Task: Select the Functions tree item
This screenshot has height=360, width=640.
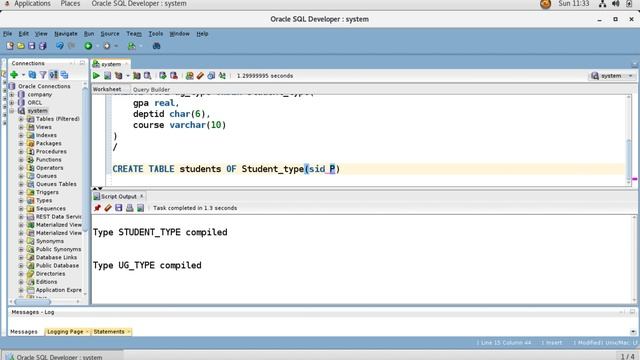Action: tap(49, 160)
